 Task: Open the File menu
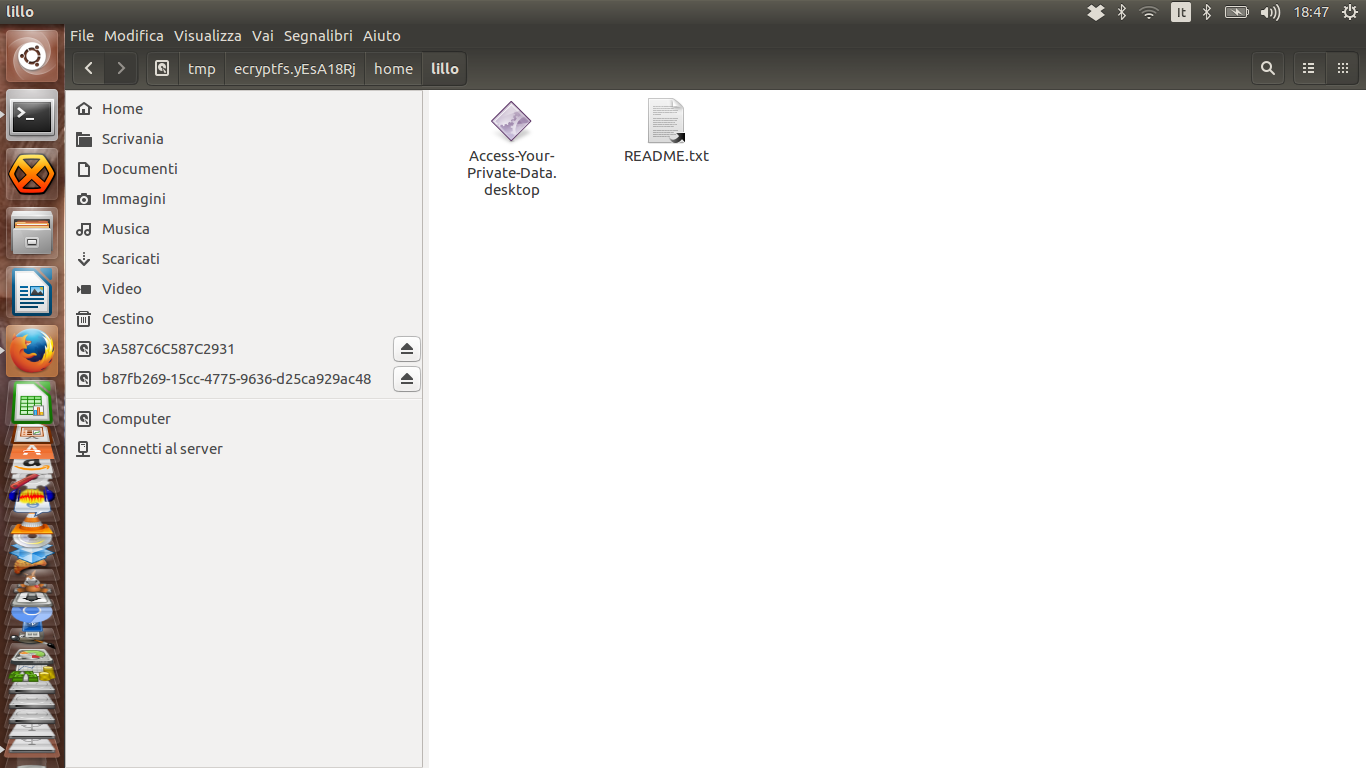(82, 36)
